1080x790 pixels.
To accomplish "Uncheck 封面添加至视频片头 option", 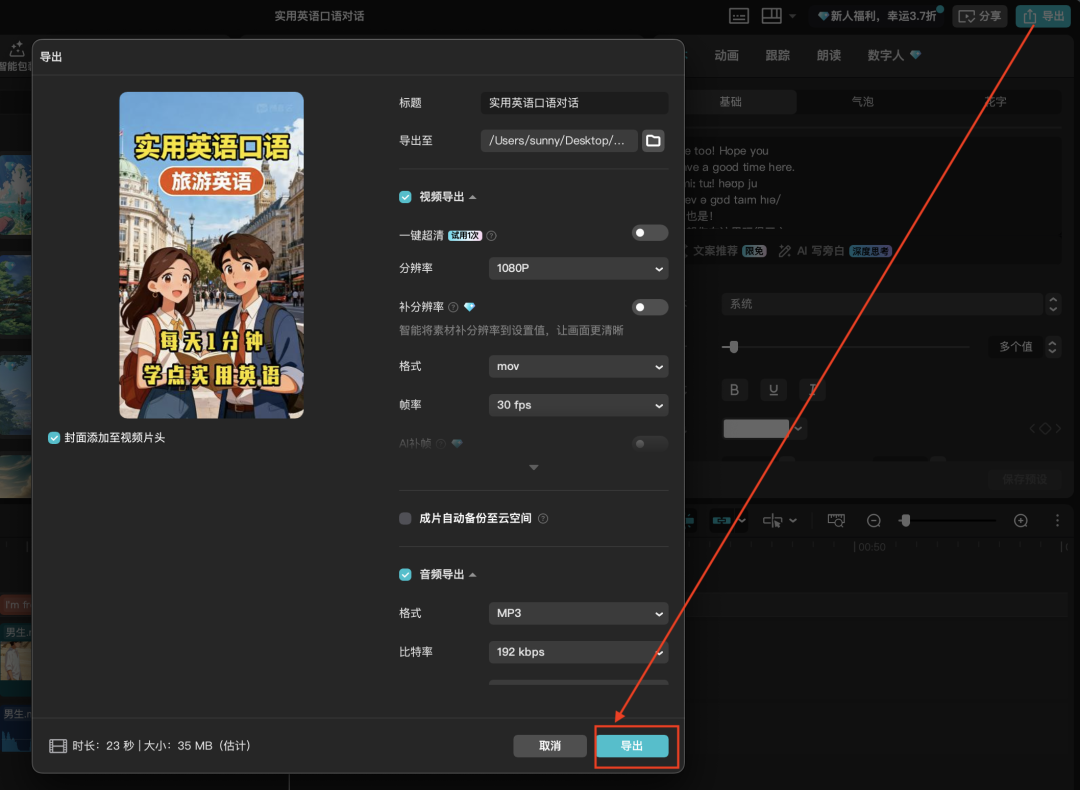I will (53, 437).
